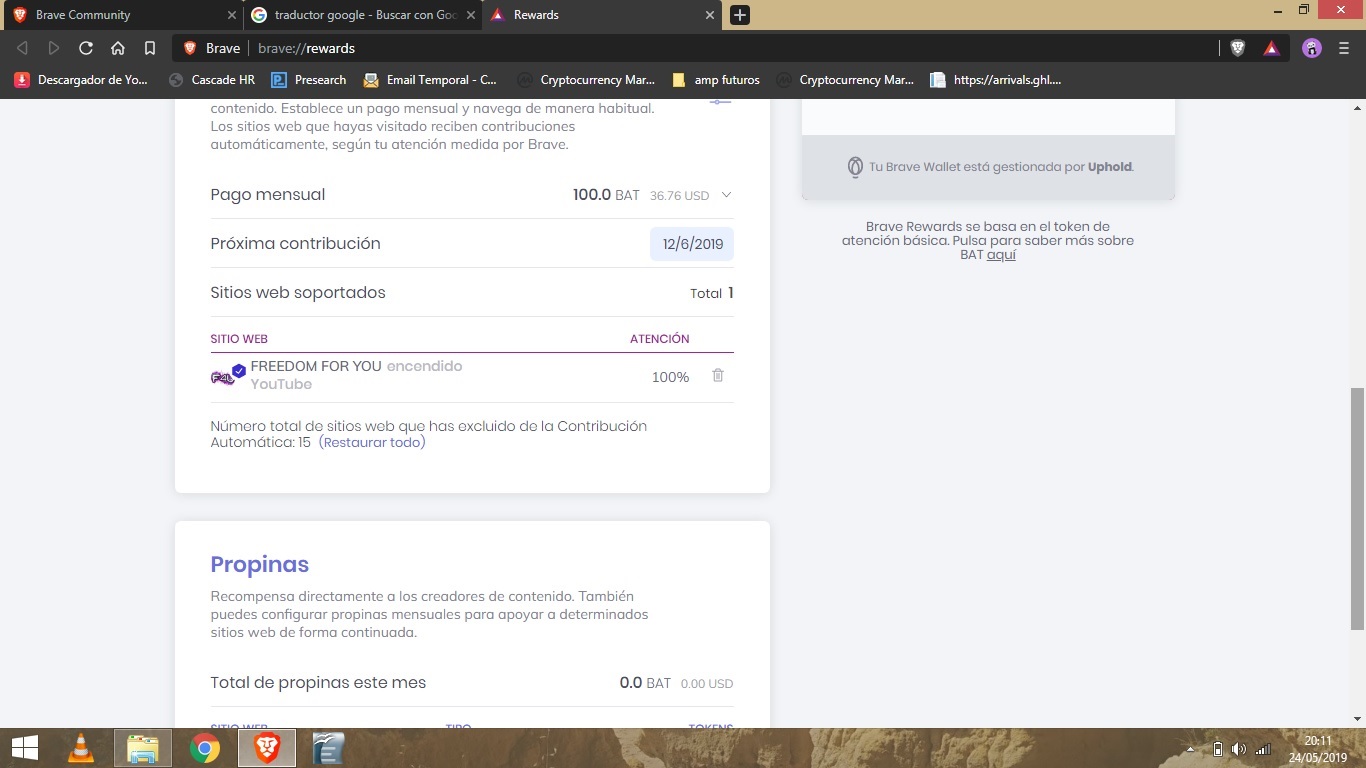The width and height of the screenshot is (1366, 768).
Task: Select the Rewards tab
Action: pos(602,15)
